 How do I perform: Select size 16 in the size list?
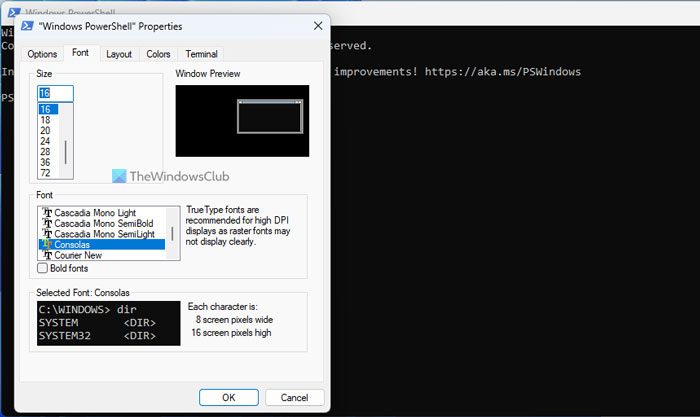[x=48, y=109]
